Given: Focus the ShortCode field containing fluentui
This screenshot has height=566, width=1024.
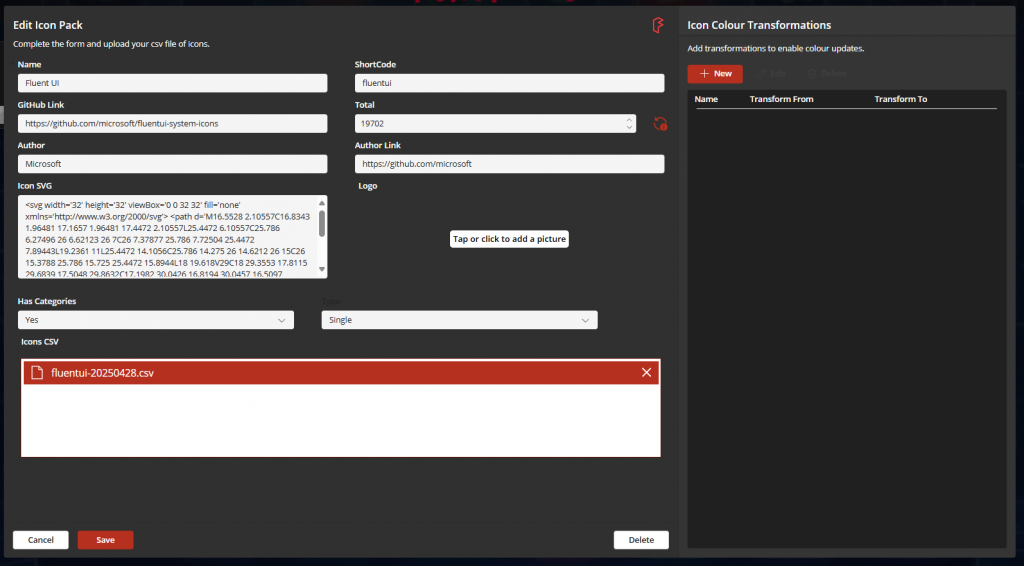Looking at the screenshot, I should click(x=509, y=83).
